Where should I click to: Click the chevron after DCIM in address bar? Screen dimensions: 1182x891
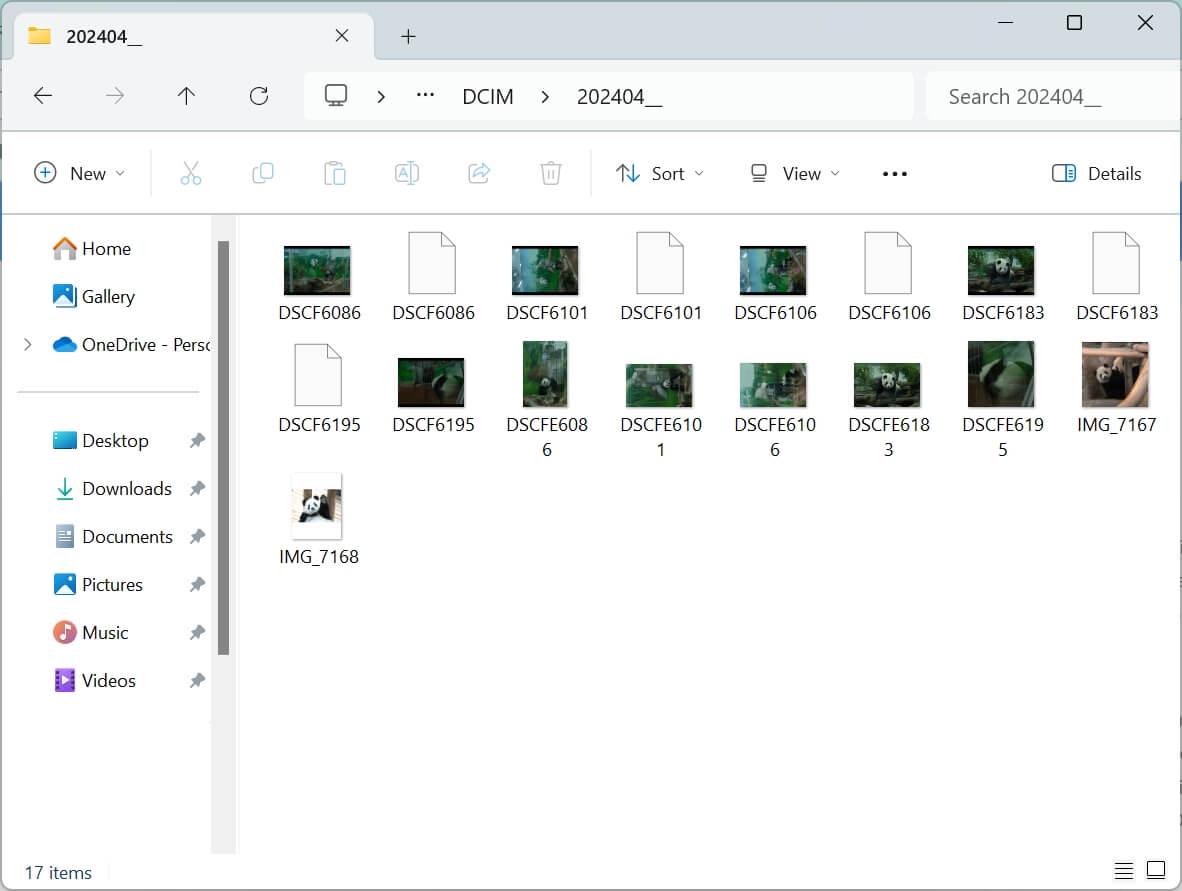pyautogui.click(x=545, y=96)
